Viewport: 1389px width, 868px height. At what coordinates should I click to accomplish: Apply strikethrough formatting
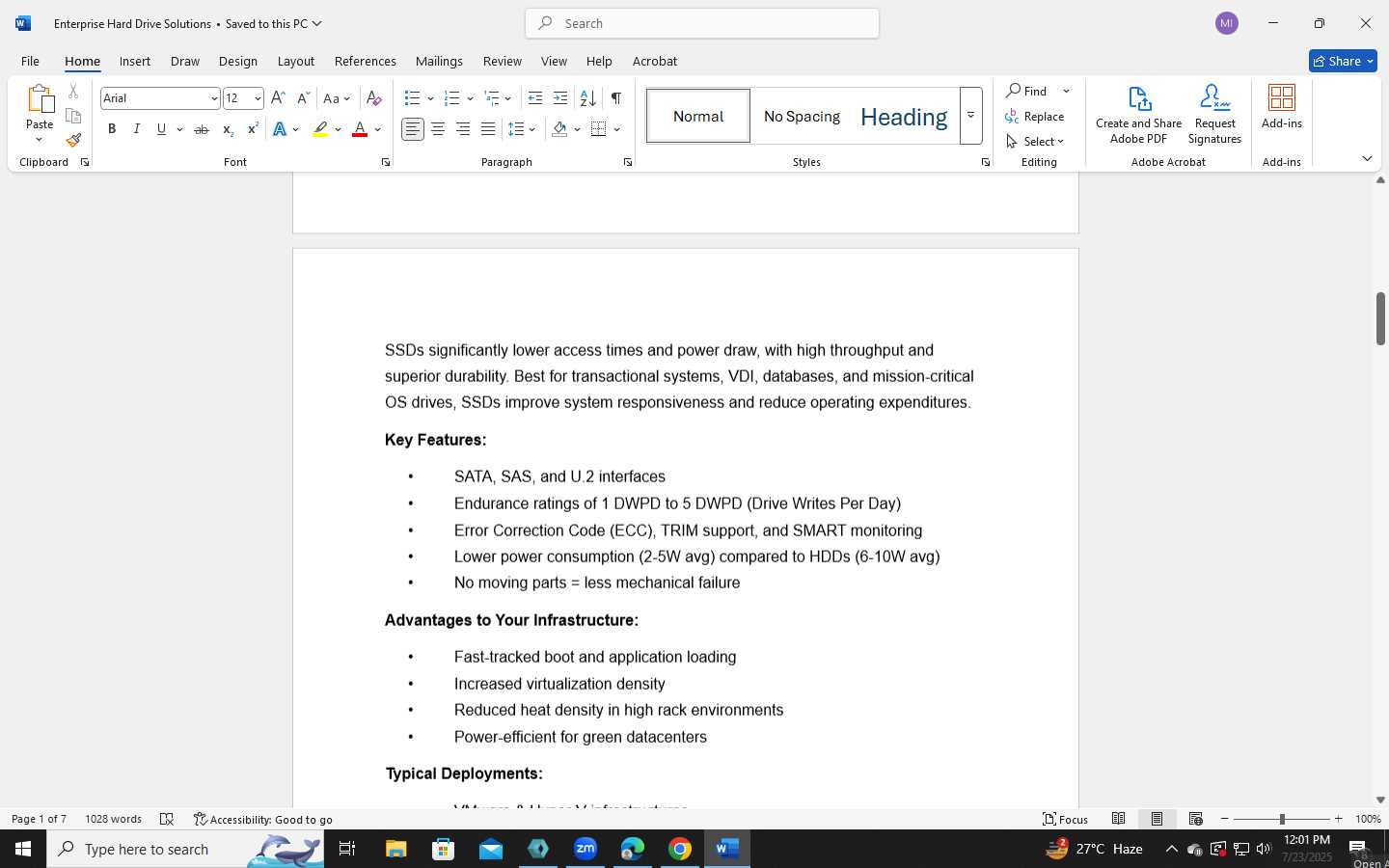tap(202, 129)
